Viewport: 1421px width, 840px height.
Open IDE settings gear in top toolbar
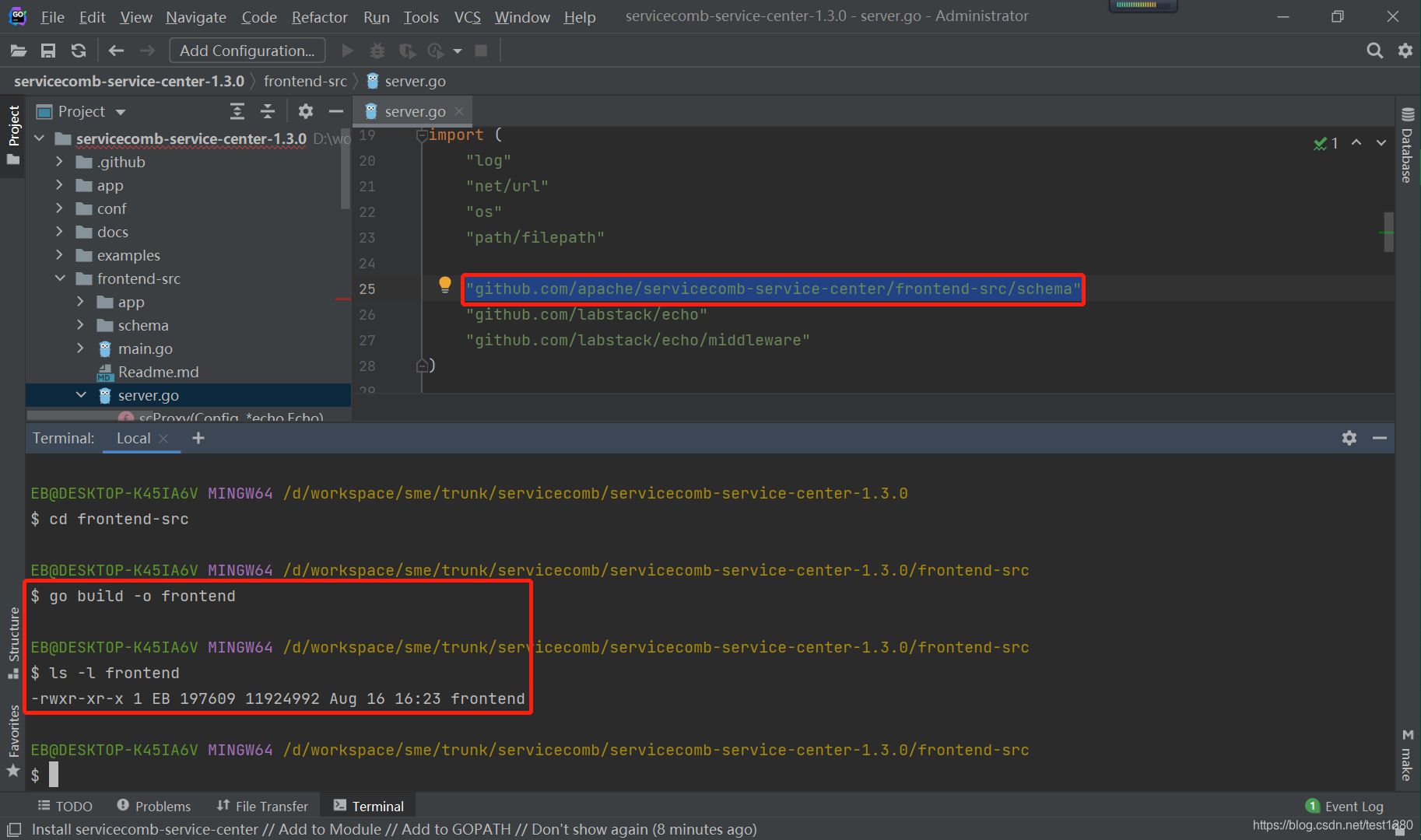click(1405, 51)
